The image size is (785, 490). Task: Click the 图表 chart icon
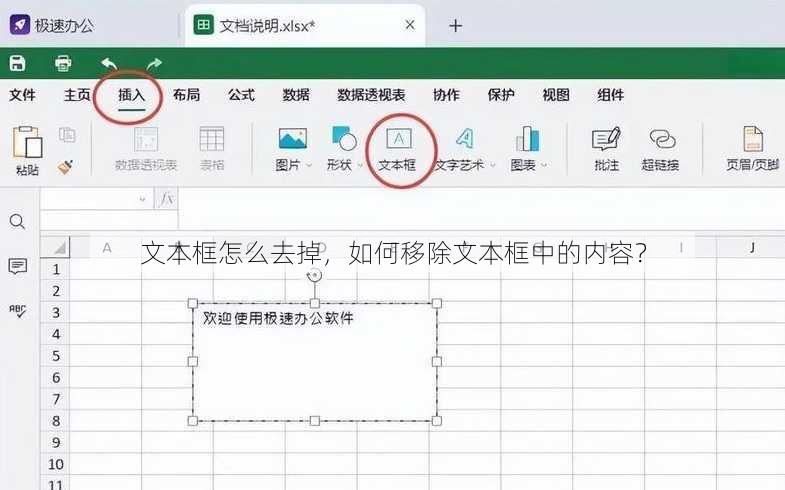[x=528, y=139]
